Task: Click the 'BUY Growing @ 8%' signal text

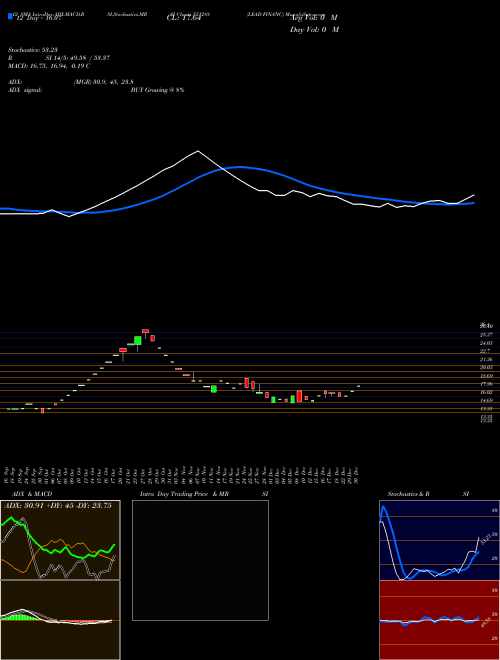Action: click(157, 90)
